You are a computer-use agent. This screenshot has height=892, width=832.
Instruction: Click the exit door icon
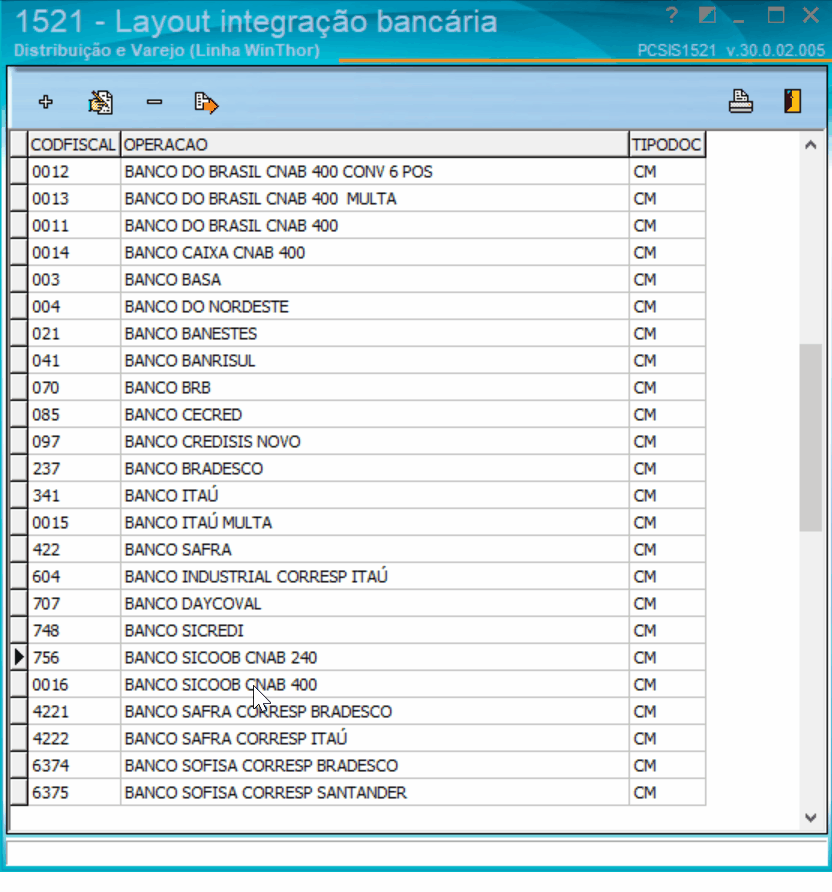point(793,101)
